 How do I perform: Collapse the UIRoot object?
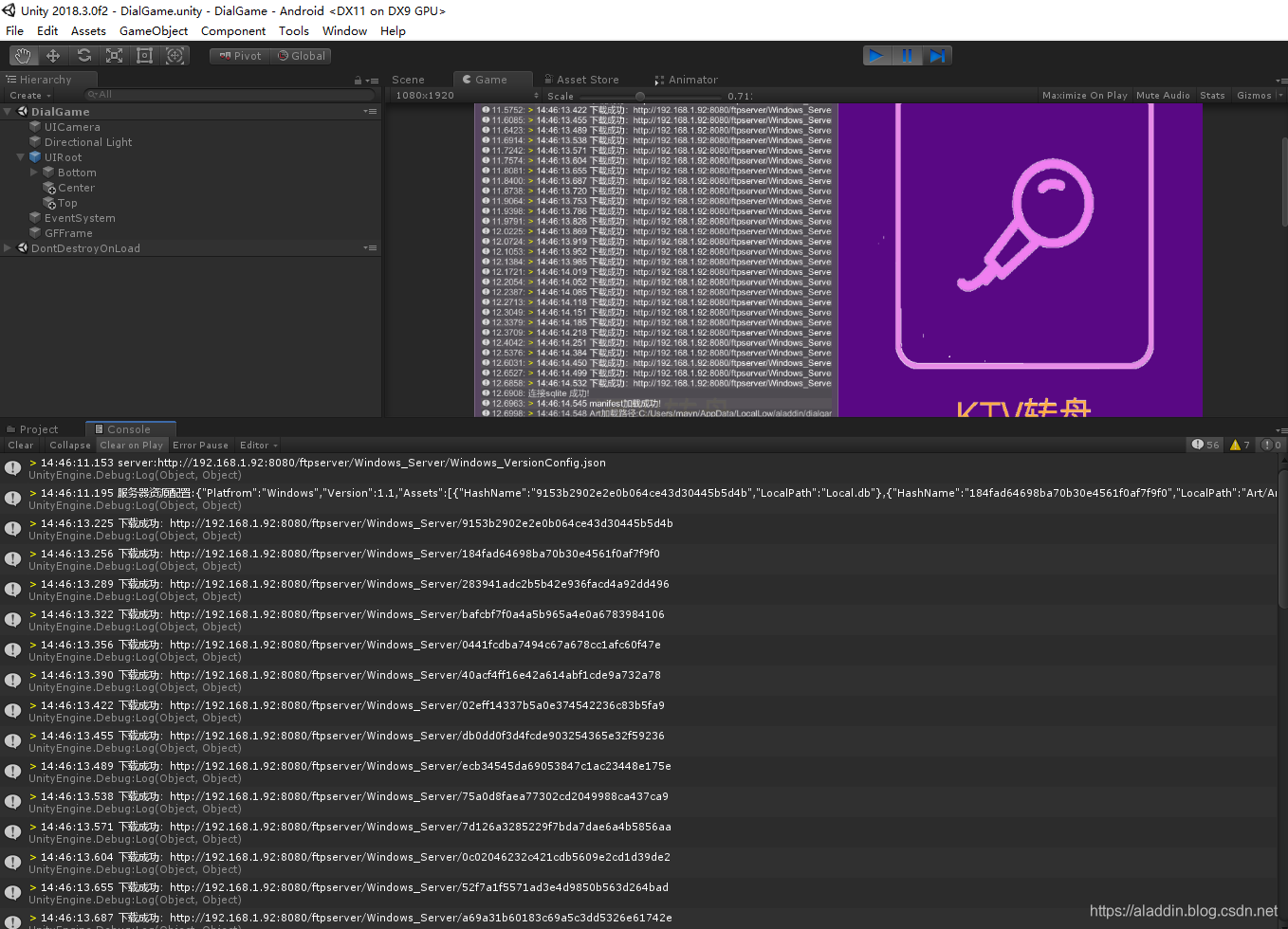click(21, 157)
